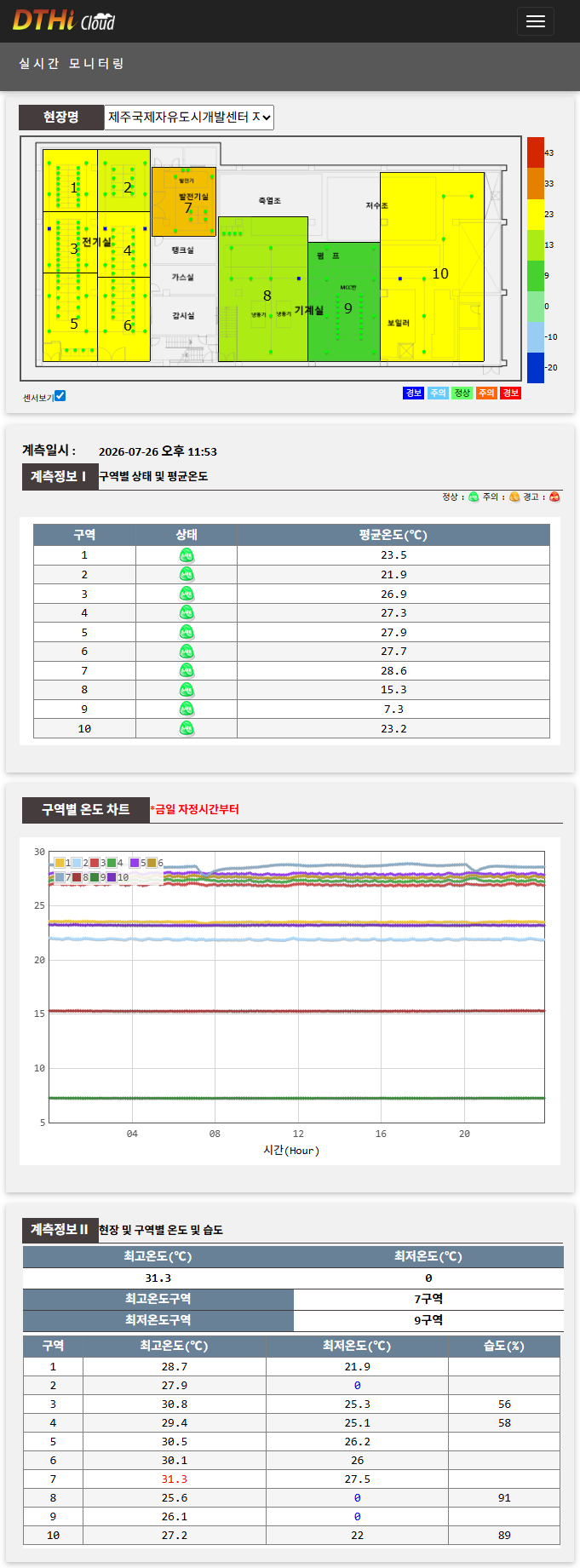
Task: Click the yellow 23 color scale swatch
Action: (536, 214)
